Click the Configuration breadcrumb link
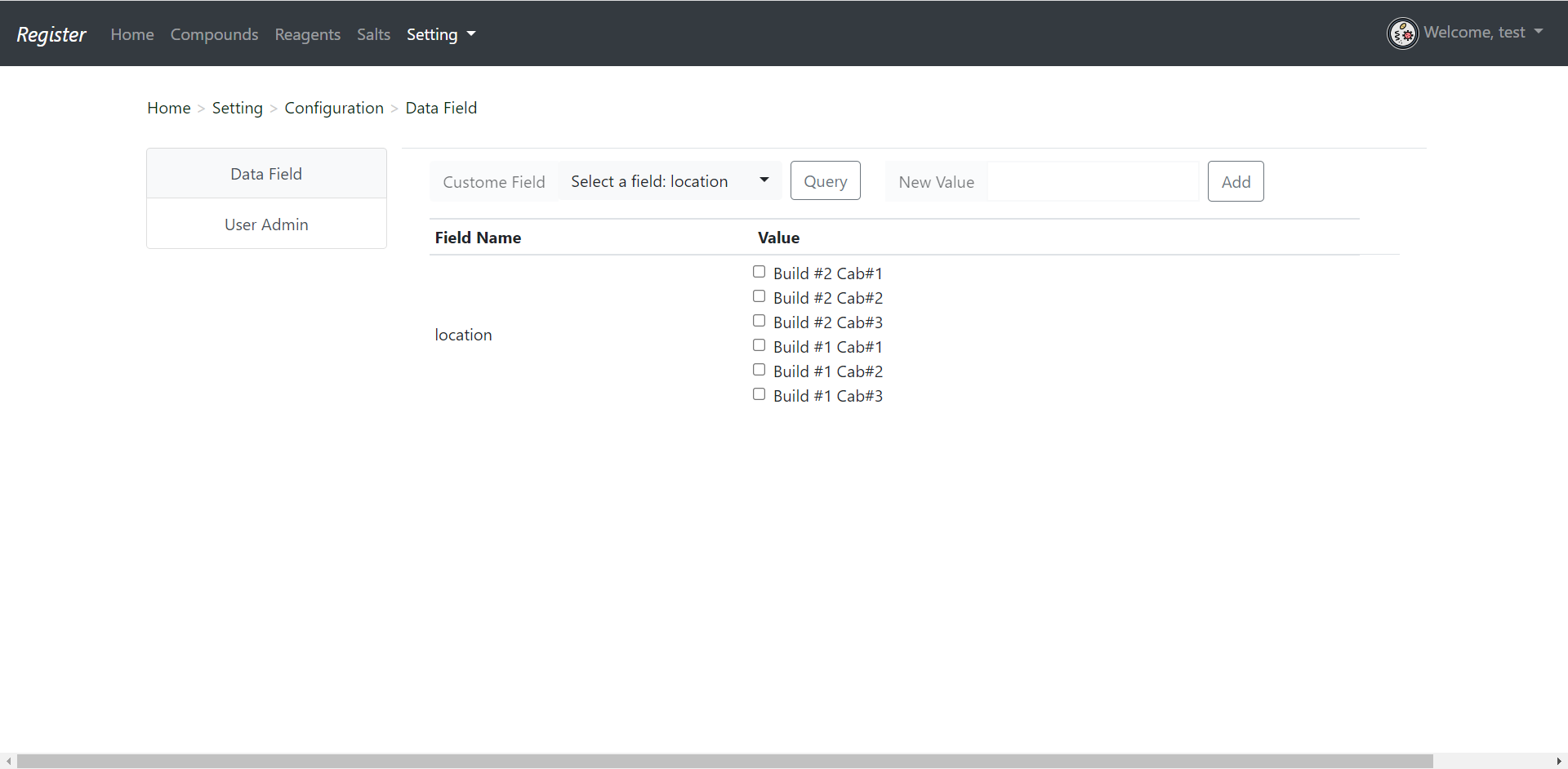Screen dimensions: 1568x769 point(334,108)
